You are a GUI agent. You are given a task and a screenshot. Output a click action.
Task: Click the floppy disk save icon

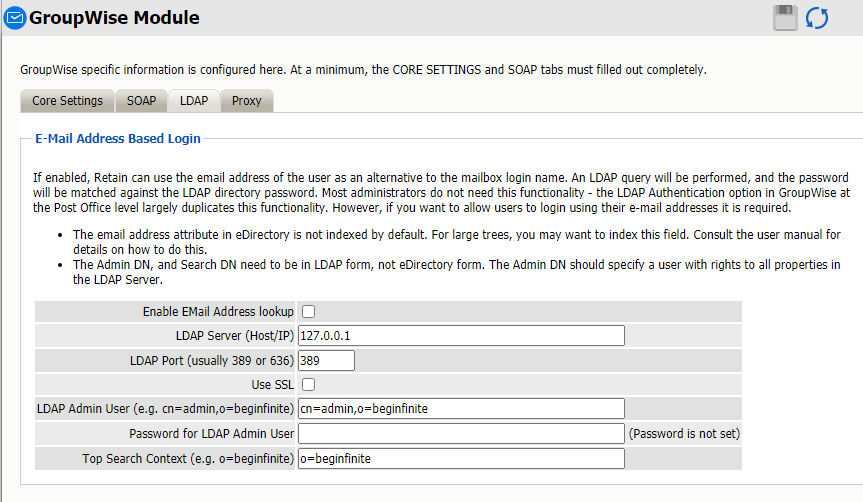click(785, 17)
